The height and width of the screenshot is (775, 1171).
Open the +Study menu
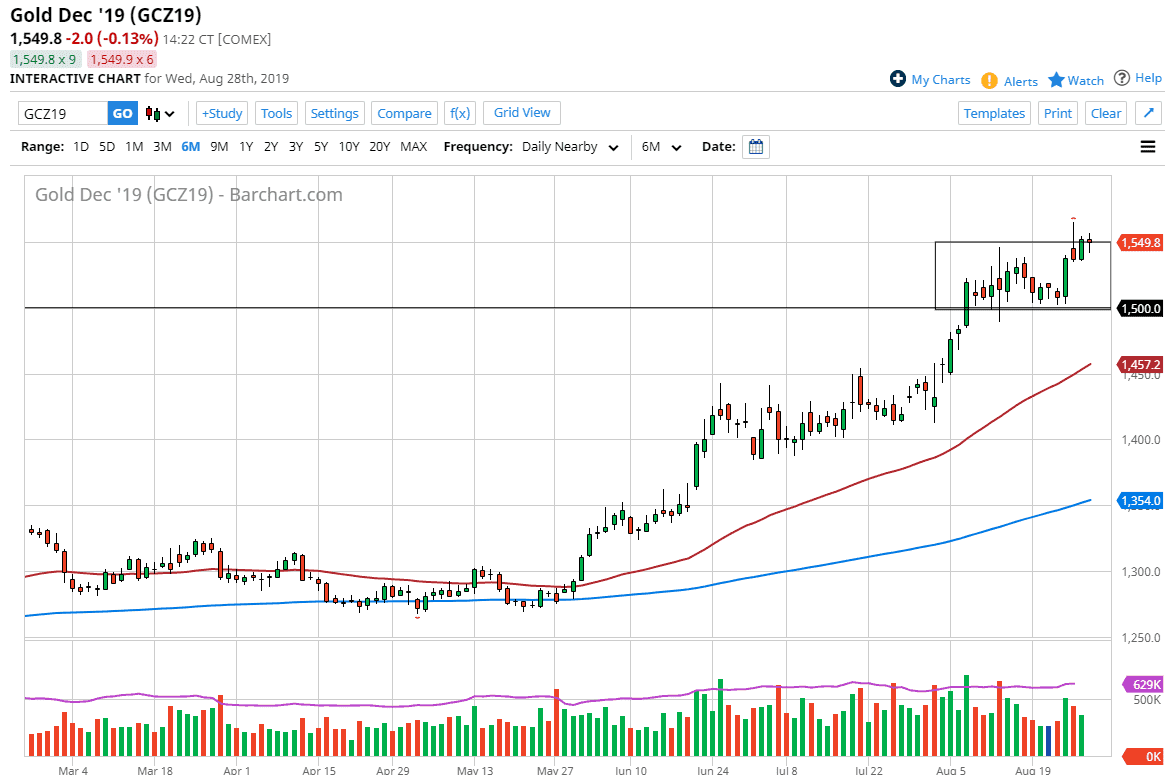pos(222,113)
